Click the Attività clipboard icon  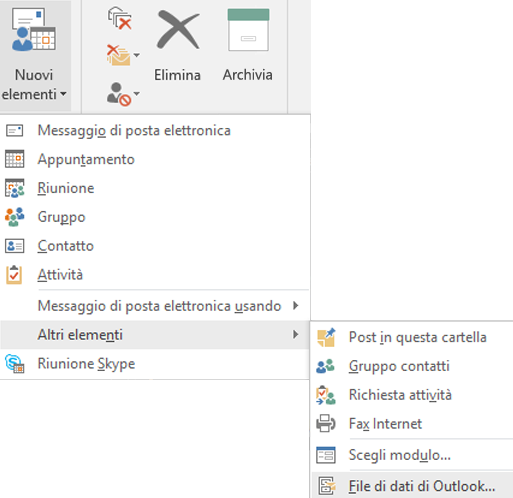coord(14,275)
